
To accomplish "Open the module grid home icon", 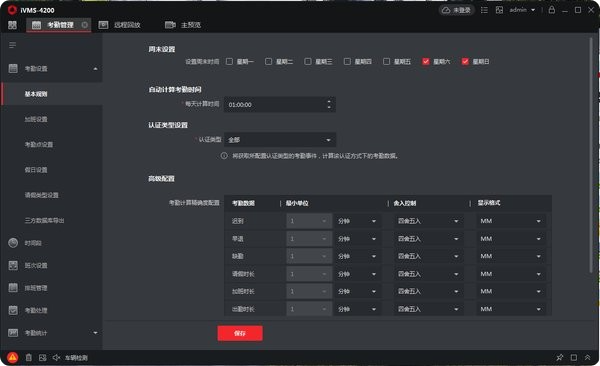I will pos(12,25).
